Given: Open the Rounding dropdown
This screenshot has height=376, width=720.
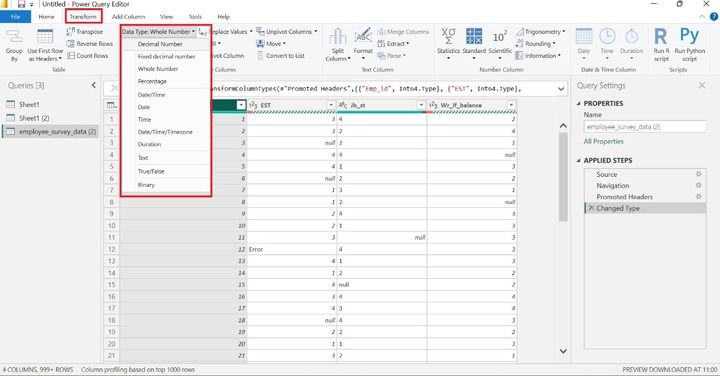Looking at the screenshot, I should 535,44.
